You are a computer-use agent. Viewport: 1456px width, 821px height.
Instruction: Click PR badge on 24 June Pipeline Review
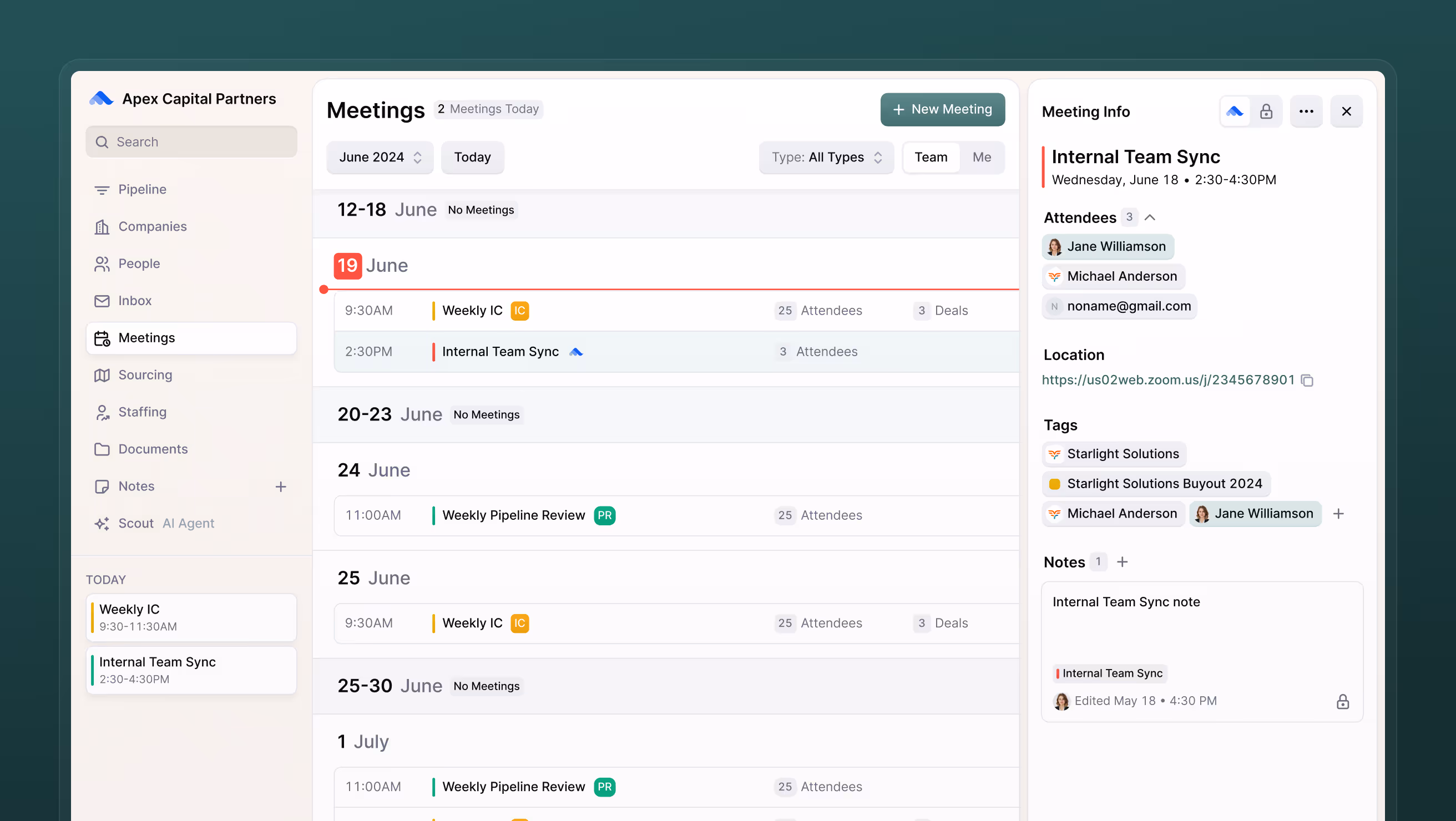click(604, 516)
